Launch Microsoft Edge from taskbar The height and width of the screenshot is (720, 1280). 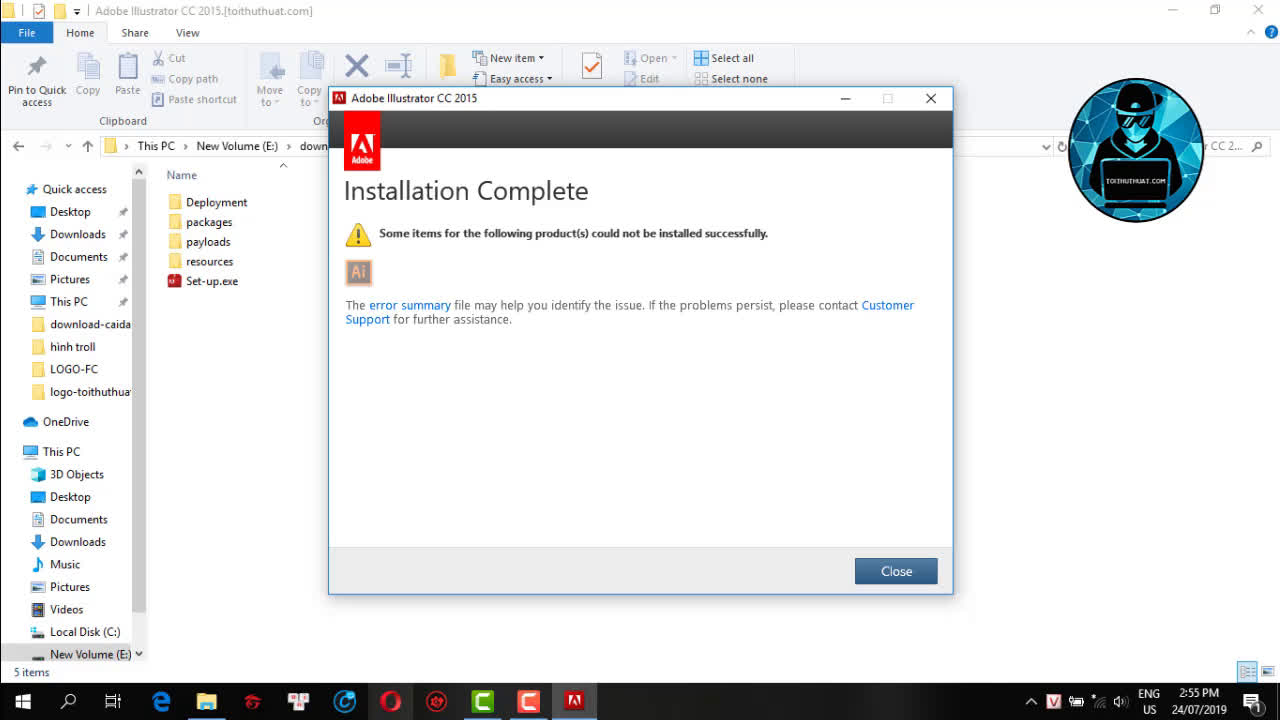(161, 701)
